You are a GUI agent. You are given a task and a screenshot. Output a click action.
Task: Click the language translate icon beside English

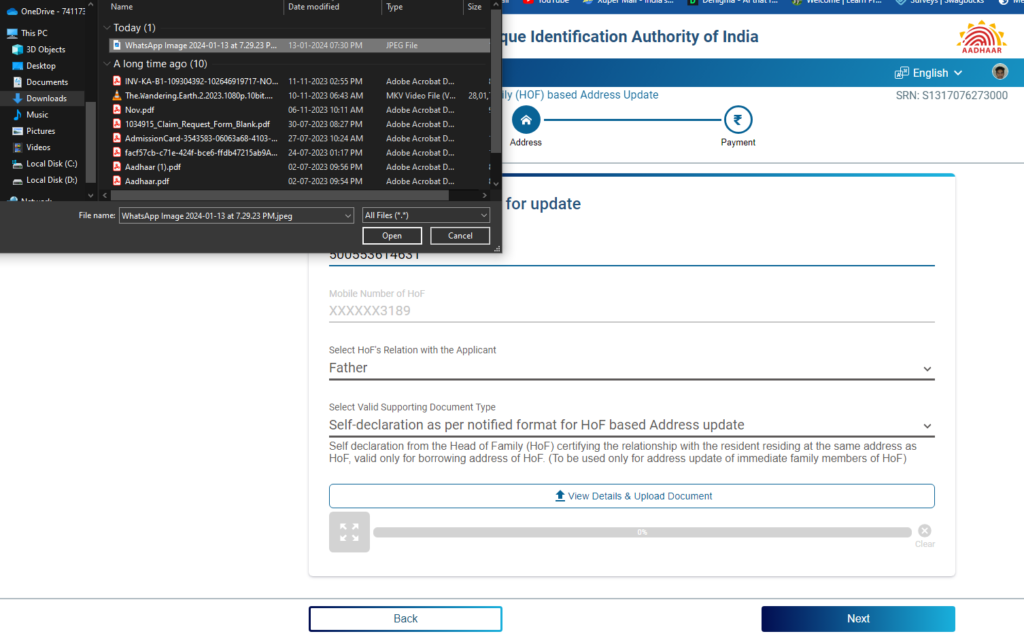901,72
